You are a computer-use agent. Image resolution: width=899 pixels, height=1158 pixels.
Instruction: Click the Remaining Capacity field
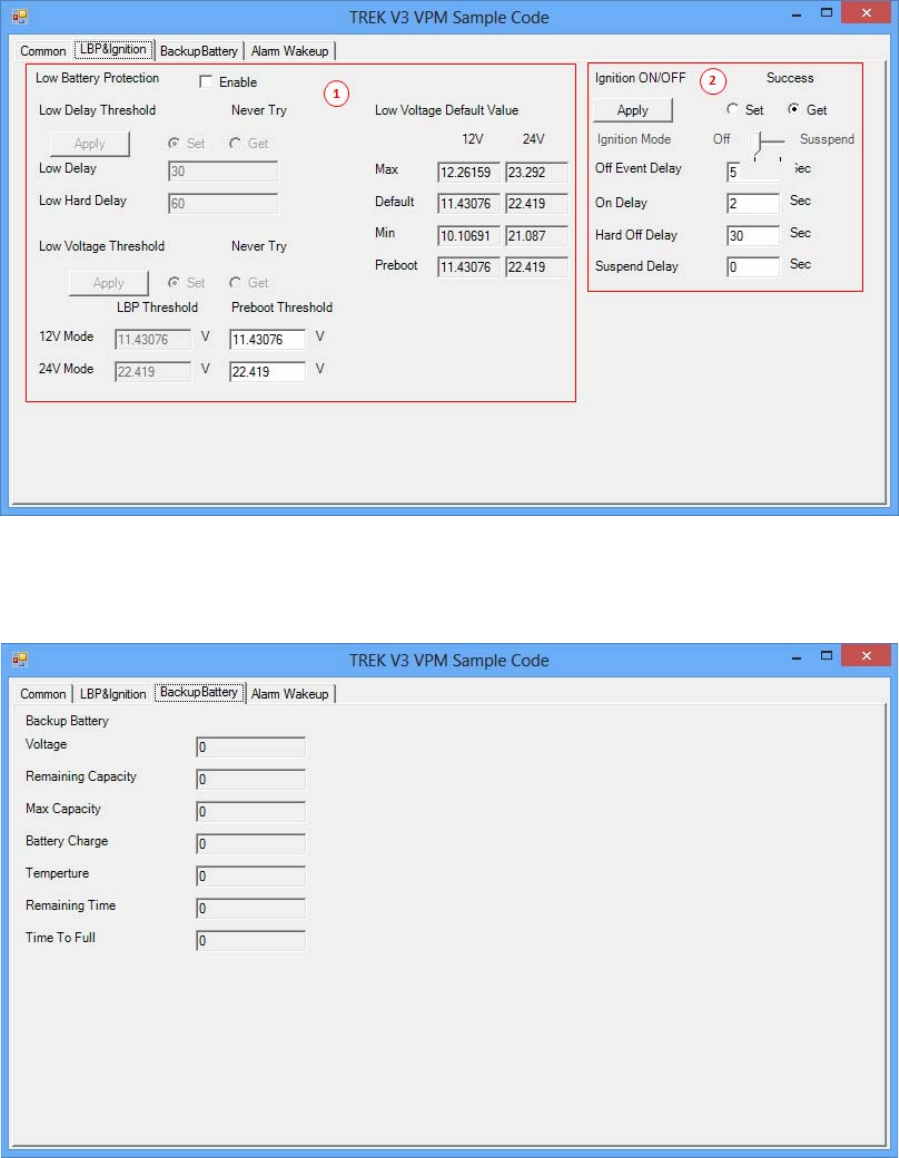250,779
